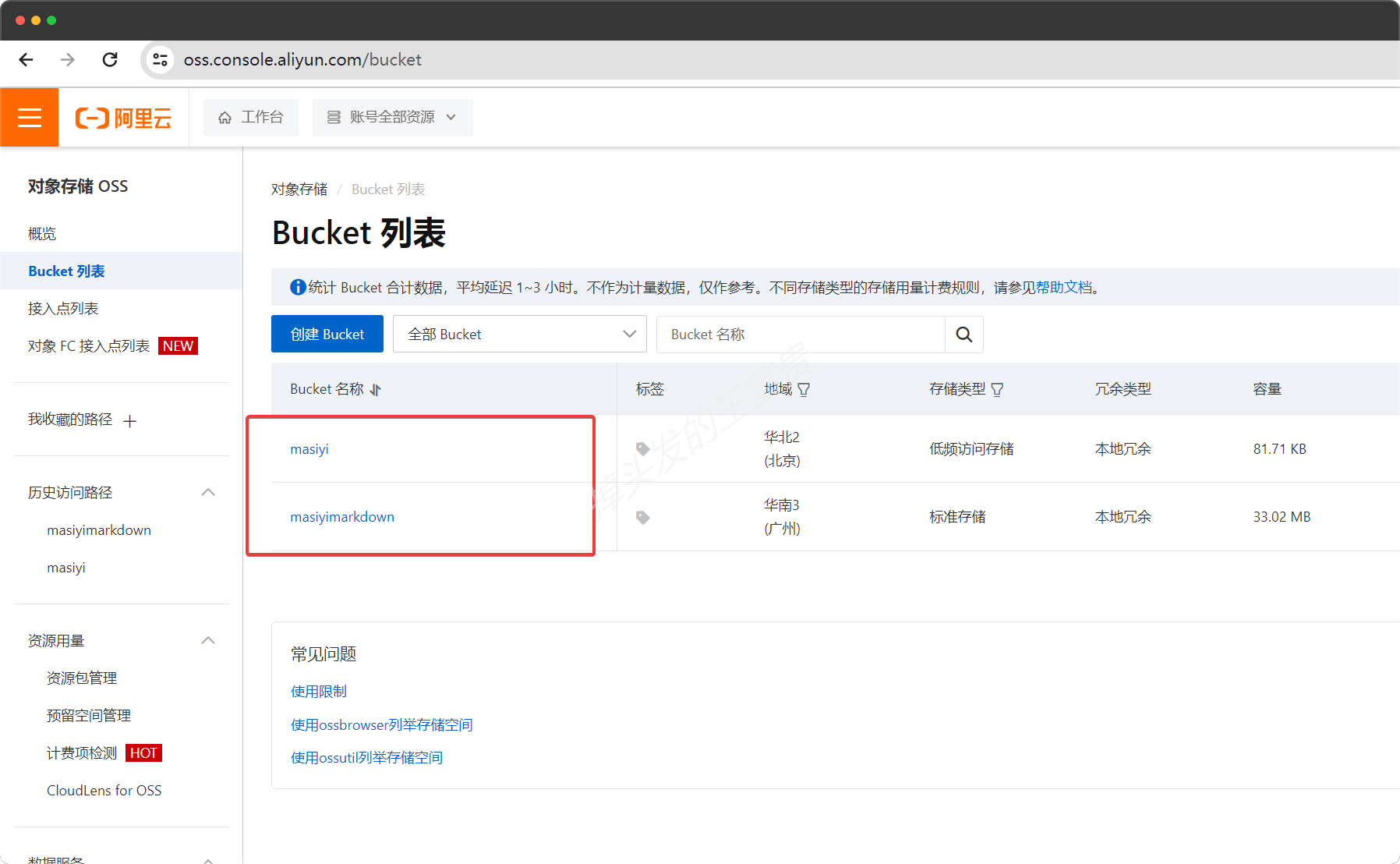This screenshot has width=1400, height=864.
Task: Open 概览 in the sidebar
Action: (x=42, y=234)
